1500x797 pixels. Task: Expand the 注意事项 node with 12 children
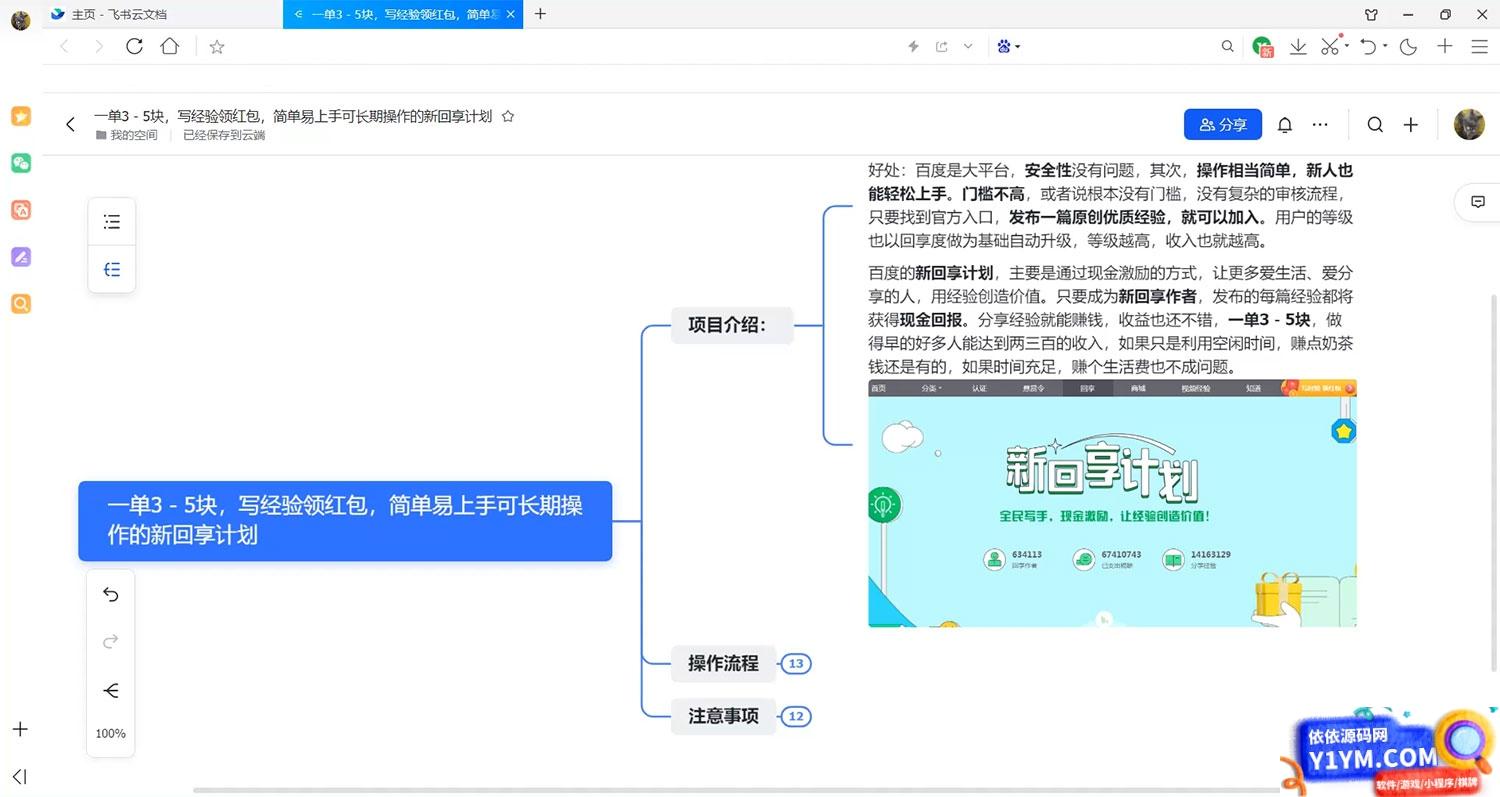(x=796, y=716)
